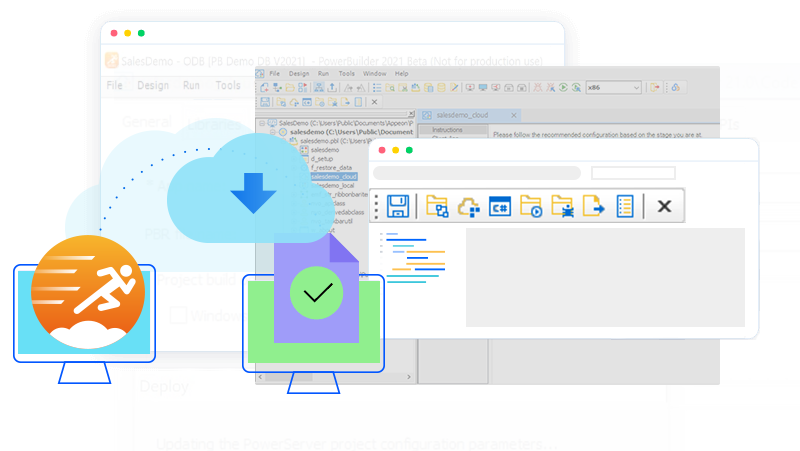Click the small cloud icon in second toolbar row
Viewport: 800px width, 451px height.
(x=294, y=102)
